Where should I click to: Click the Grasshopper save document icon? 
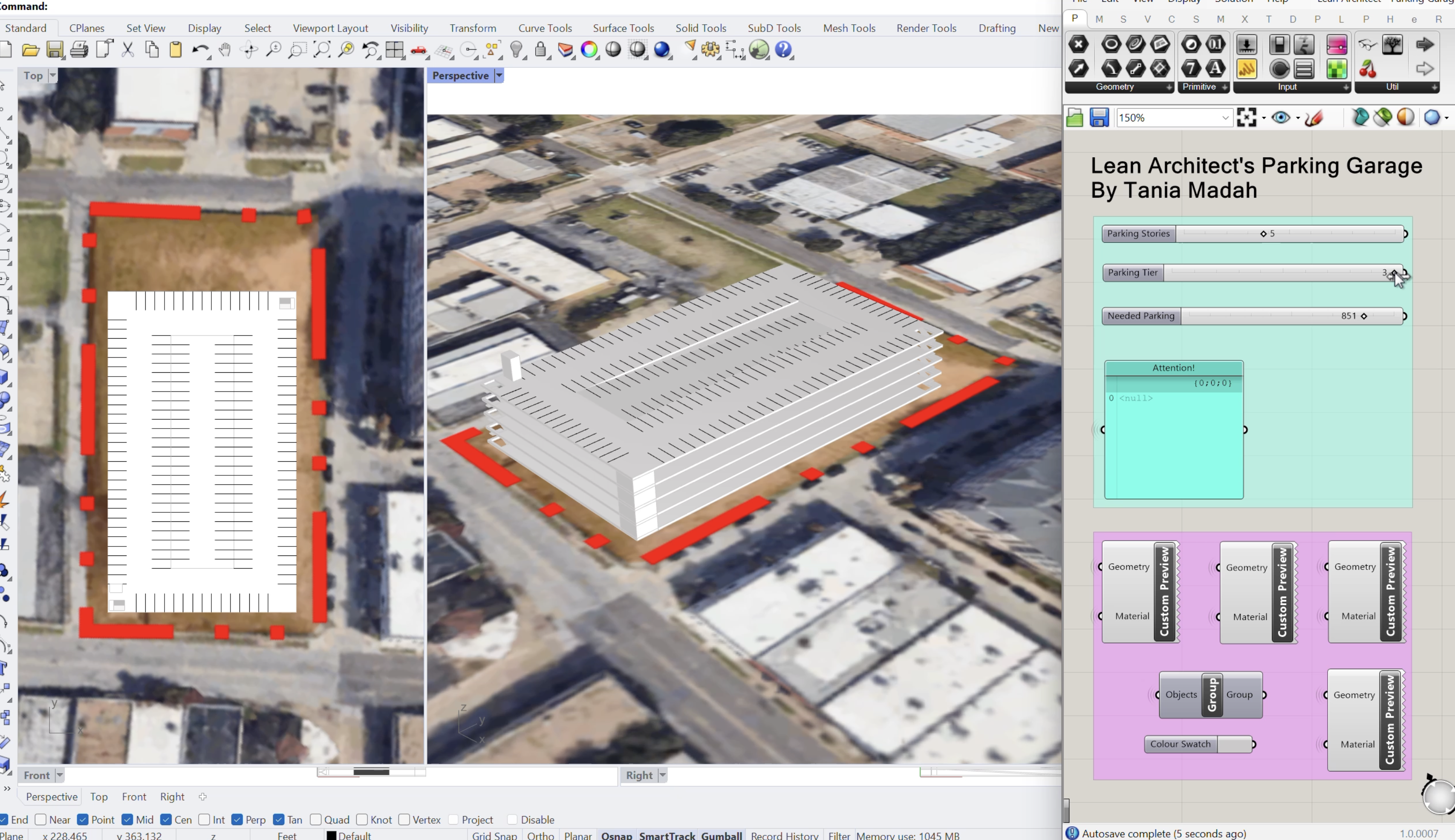click(x=1099, y=118)
